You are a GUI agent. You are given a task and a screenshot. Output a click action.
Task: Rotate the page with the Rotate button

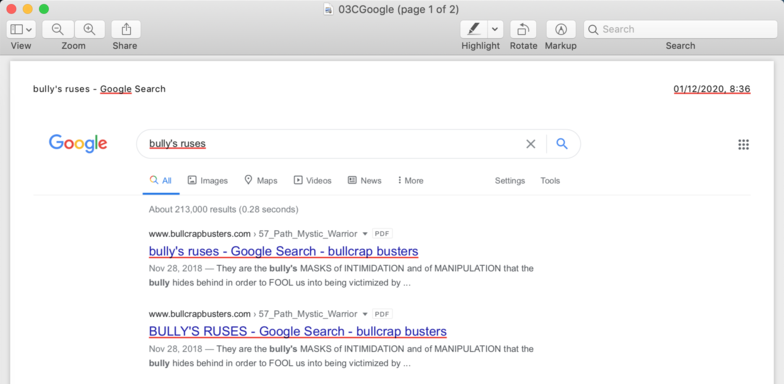coord(523,30)
